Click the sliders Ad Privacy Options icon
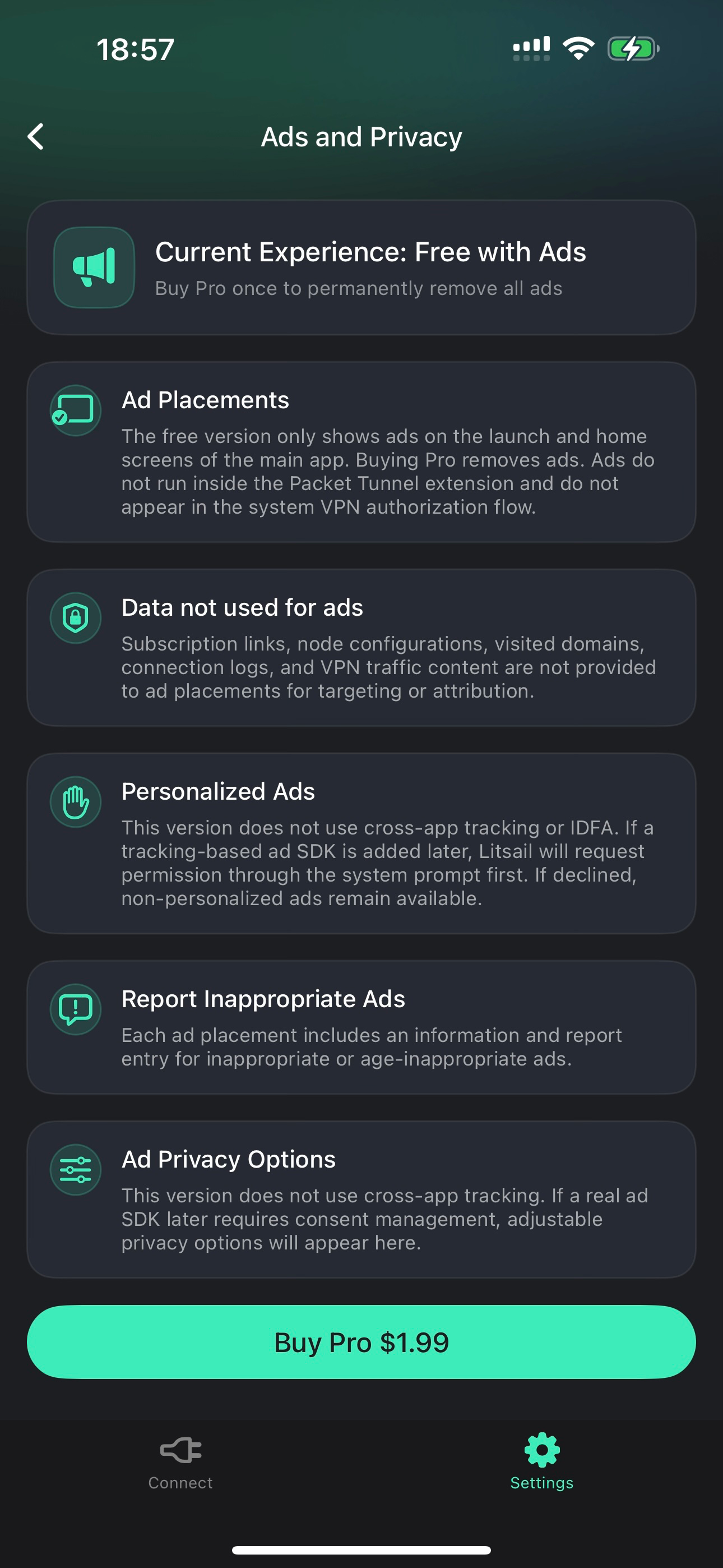Viewport: 723px width, 1568px height. point(76,1169)
